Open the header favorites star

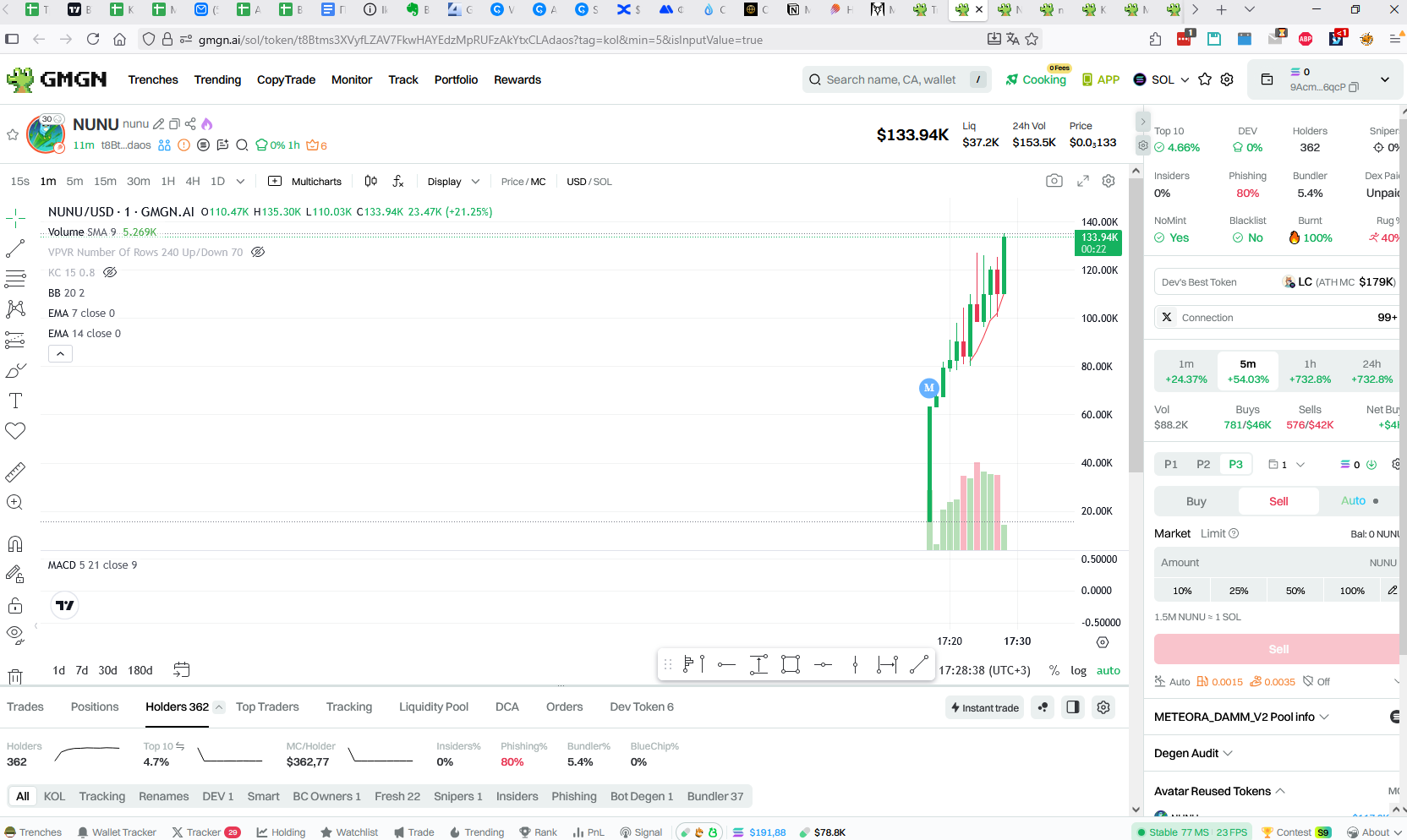coord(1205,79)
